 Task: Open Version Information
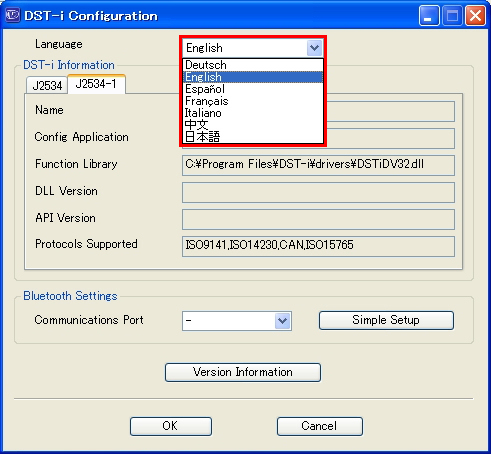pos(243,372)
